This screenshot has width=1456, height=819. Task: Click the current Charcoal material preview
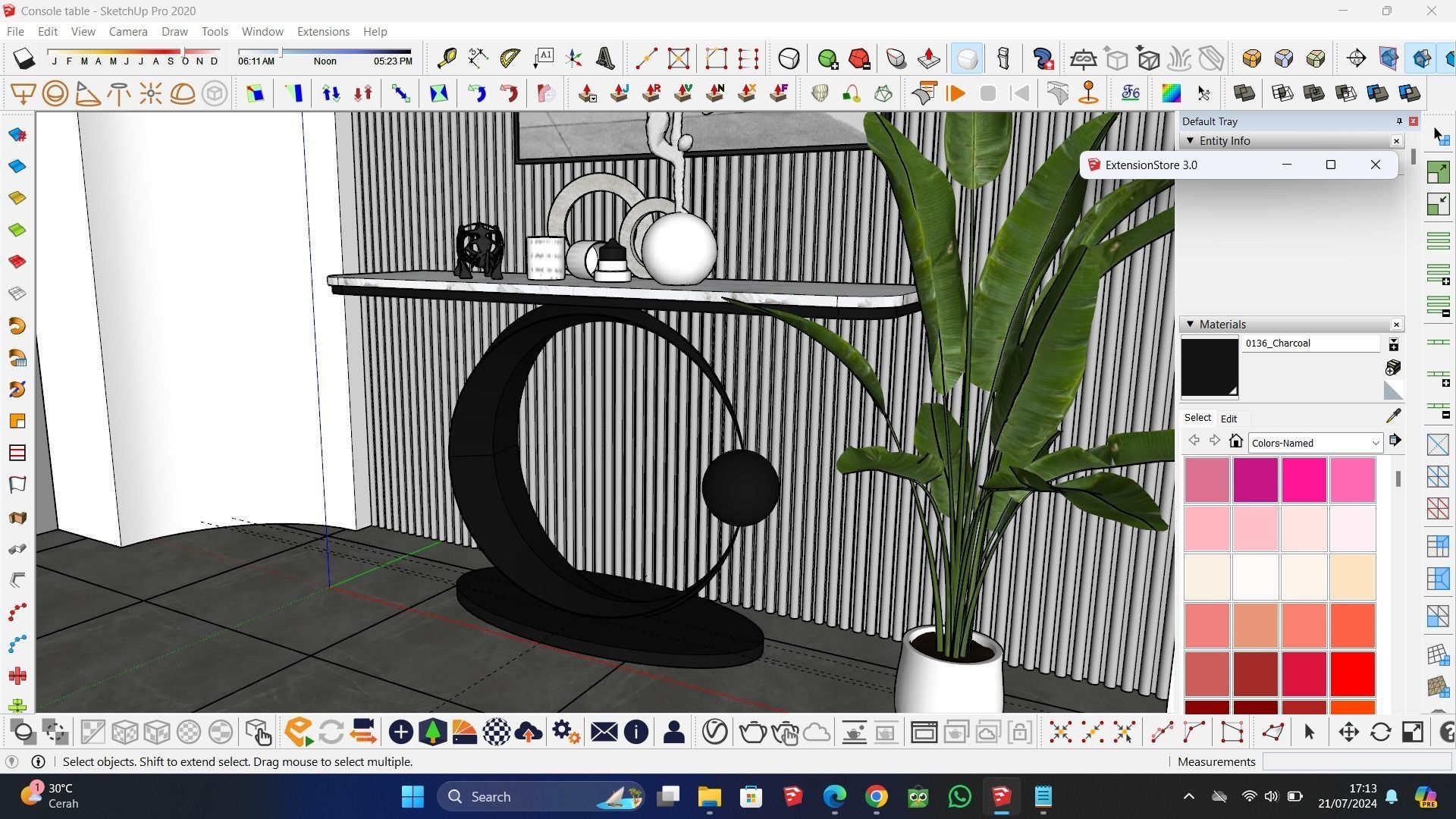[1210, 368]
